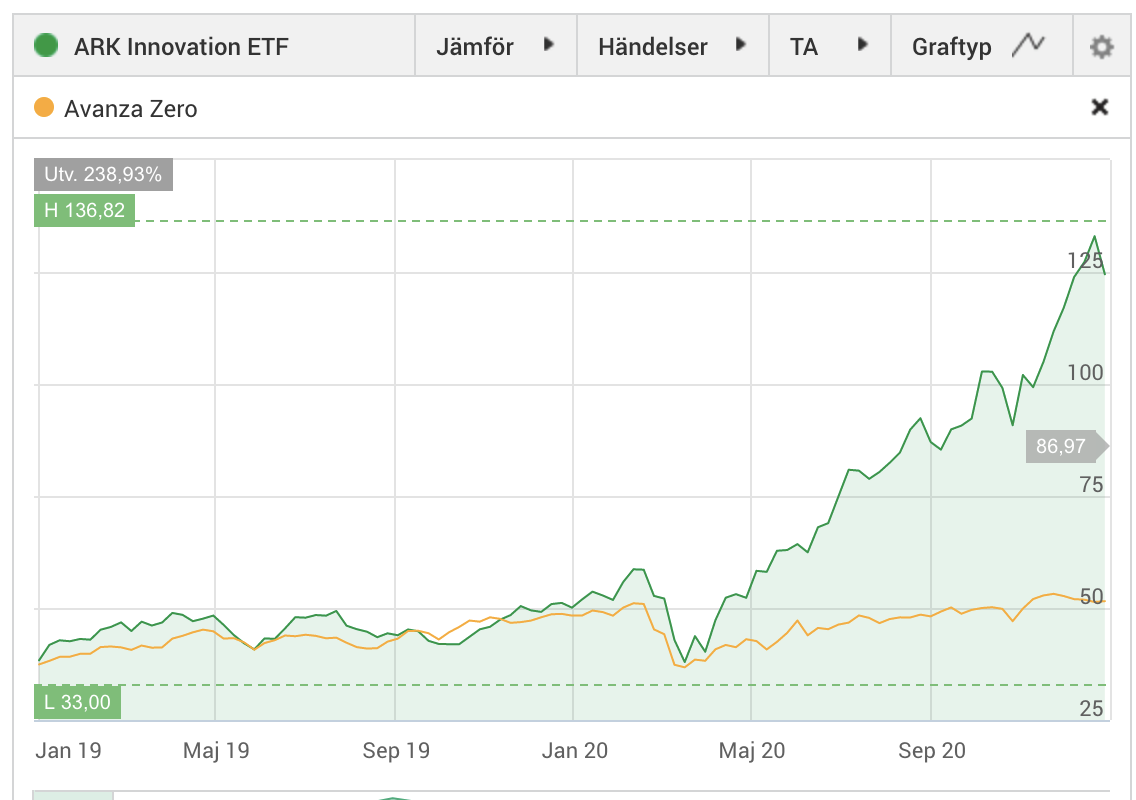This screenshot has width=1136, height=800.
Task: Click the line chart icon beside Graftyp
Action: (1028, 46)
